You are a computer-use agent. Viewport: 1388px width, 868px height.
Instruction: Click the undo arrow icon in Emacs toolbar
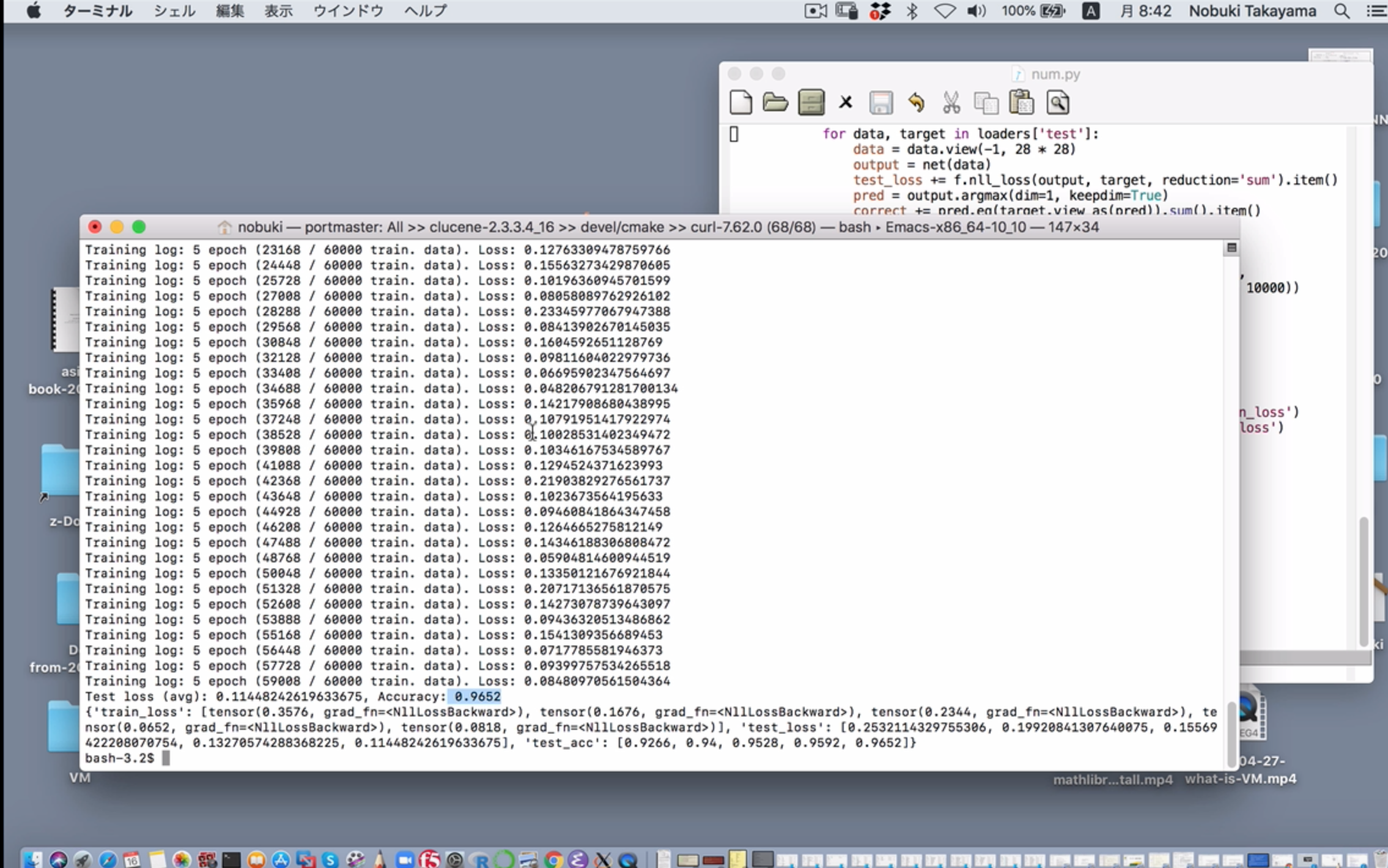tap(916, 102)
